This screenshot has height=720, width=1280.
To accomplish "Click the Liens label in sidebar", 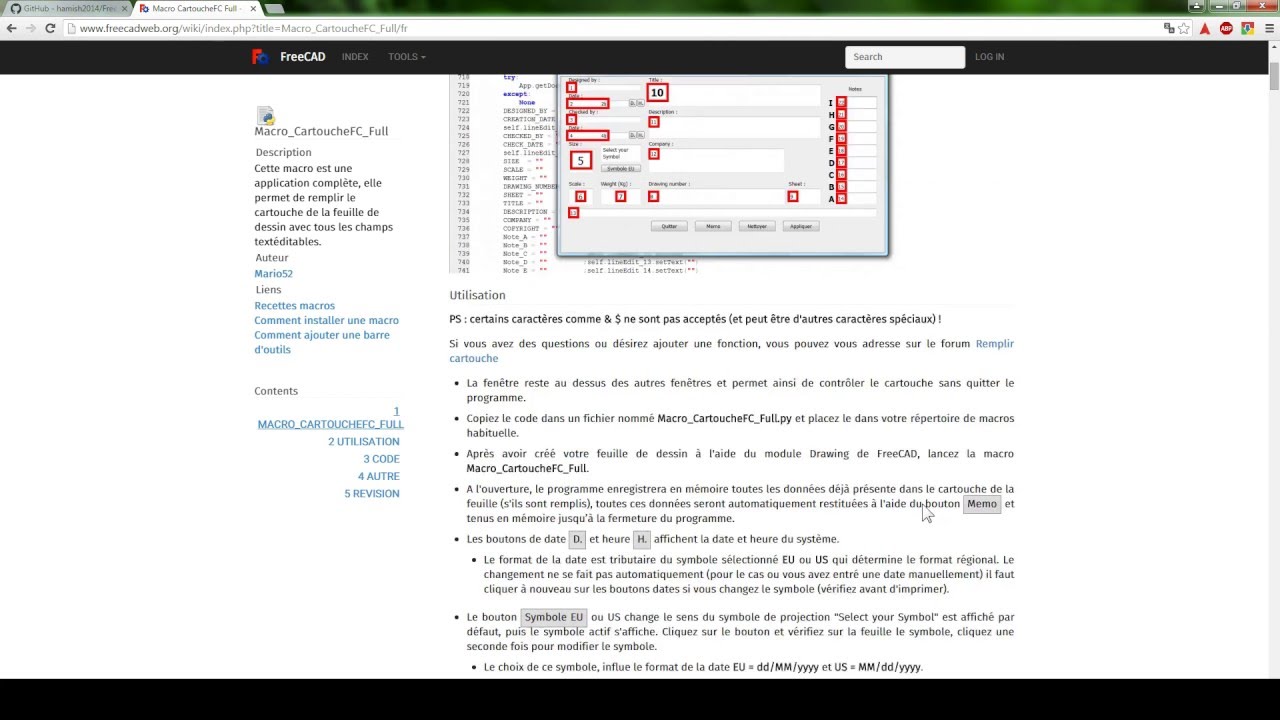I will (268, 290).
